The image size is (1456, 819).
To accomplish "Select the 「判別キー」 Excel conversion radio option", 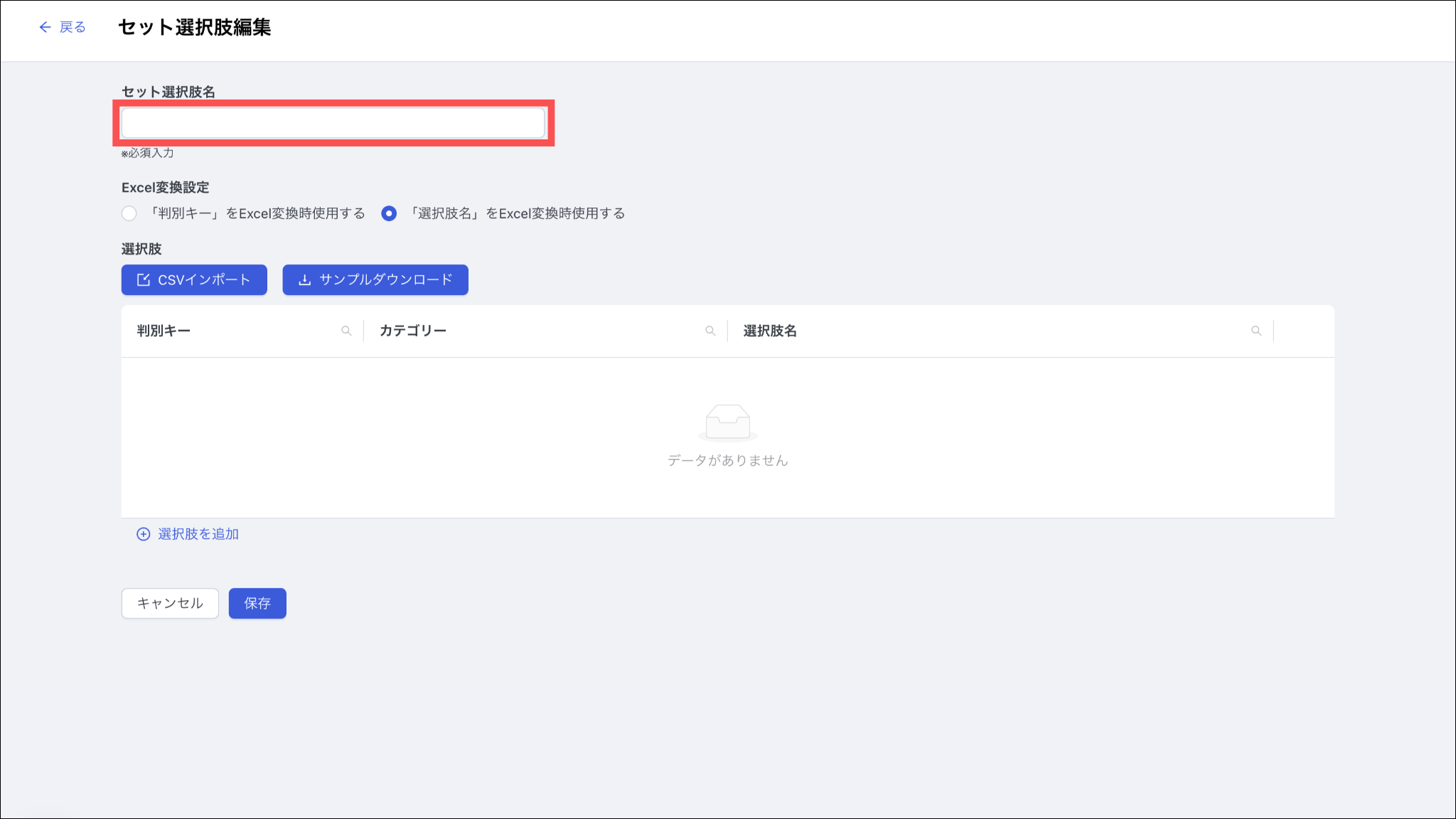I will click(x=129, y=213).
